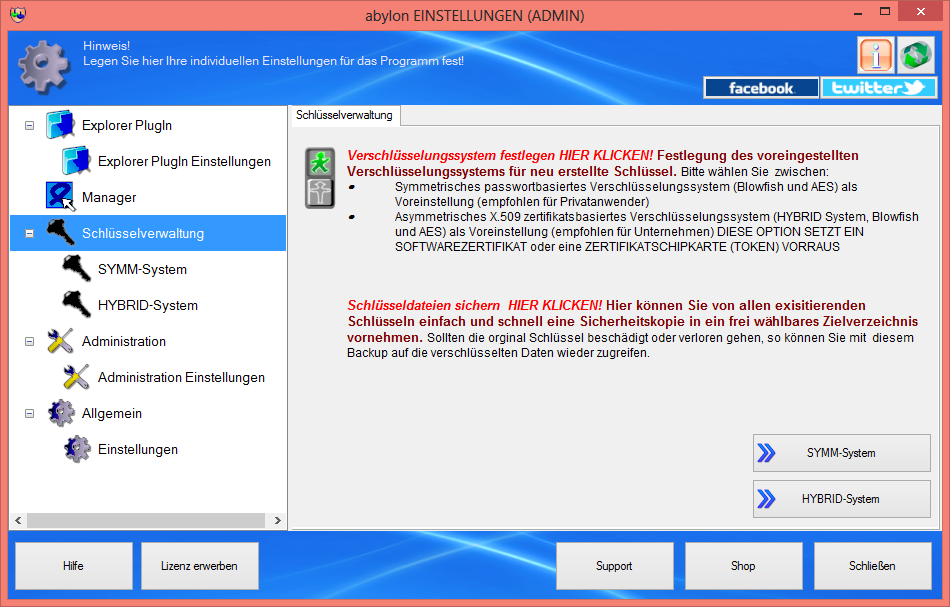The width and height of the screenshot is (950, 607).
Task: Click the large gear icon in header
Action: click(x=44, y=66)
